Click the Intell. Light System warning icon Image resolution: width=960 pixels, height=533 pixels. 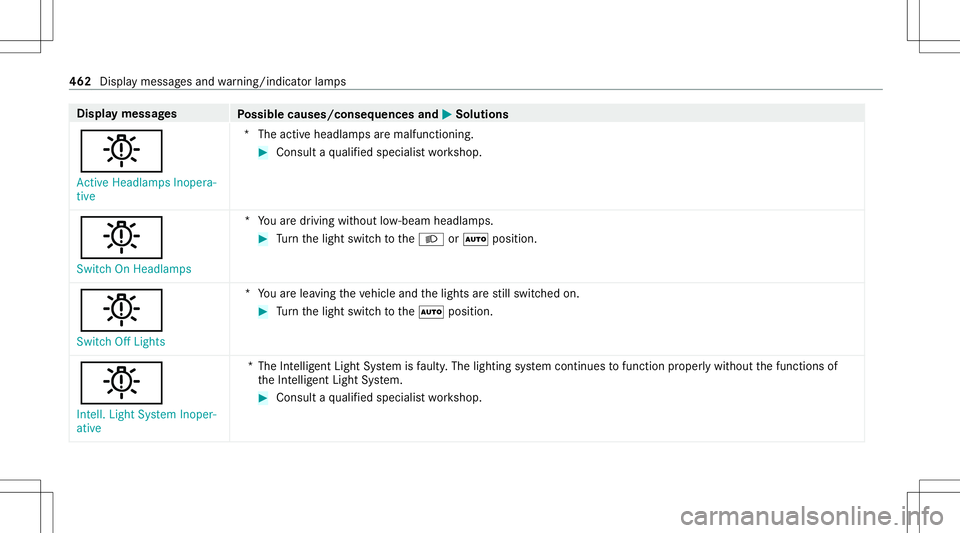[x=121, y=382]
